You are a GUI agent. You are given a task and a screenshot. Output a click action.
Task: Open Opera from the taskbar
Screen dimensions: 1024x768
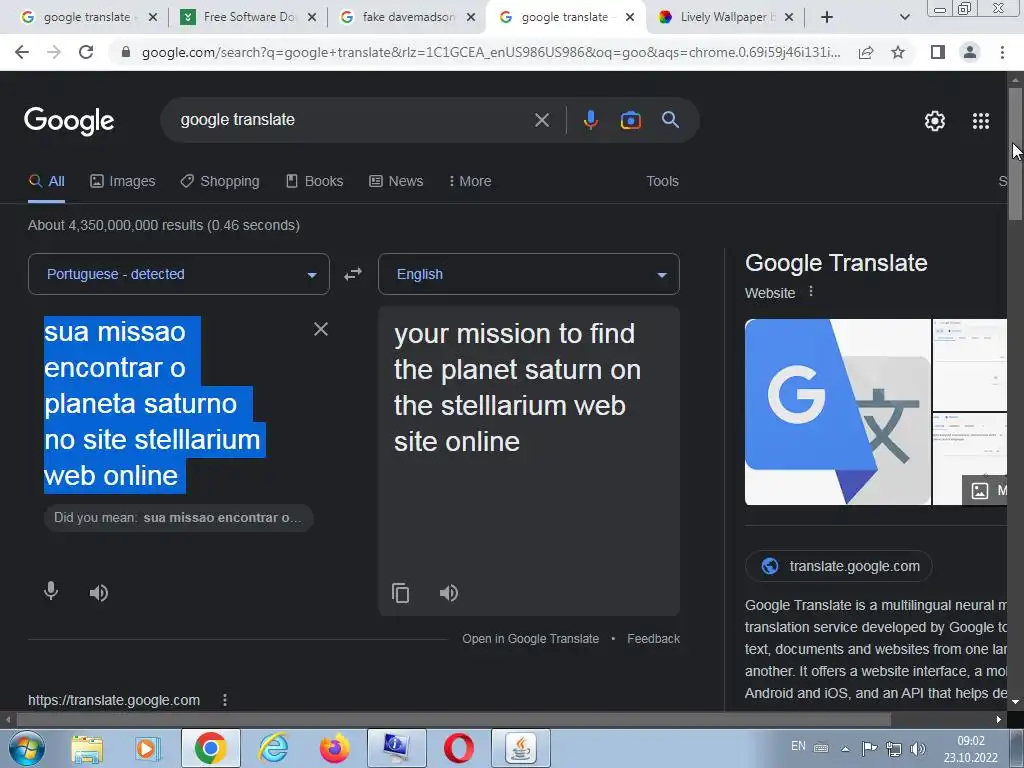coord(459,748)
